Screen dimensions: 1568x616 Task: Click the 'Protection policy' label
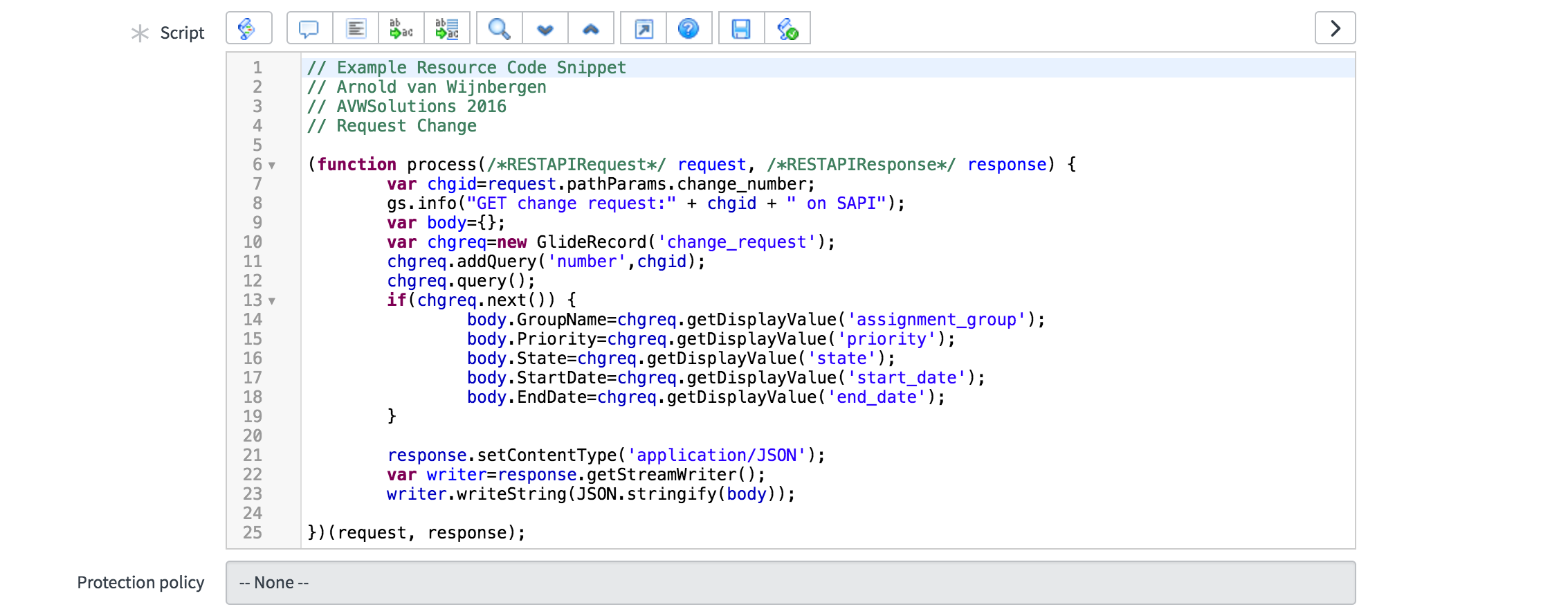[x=140, y=583]
